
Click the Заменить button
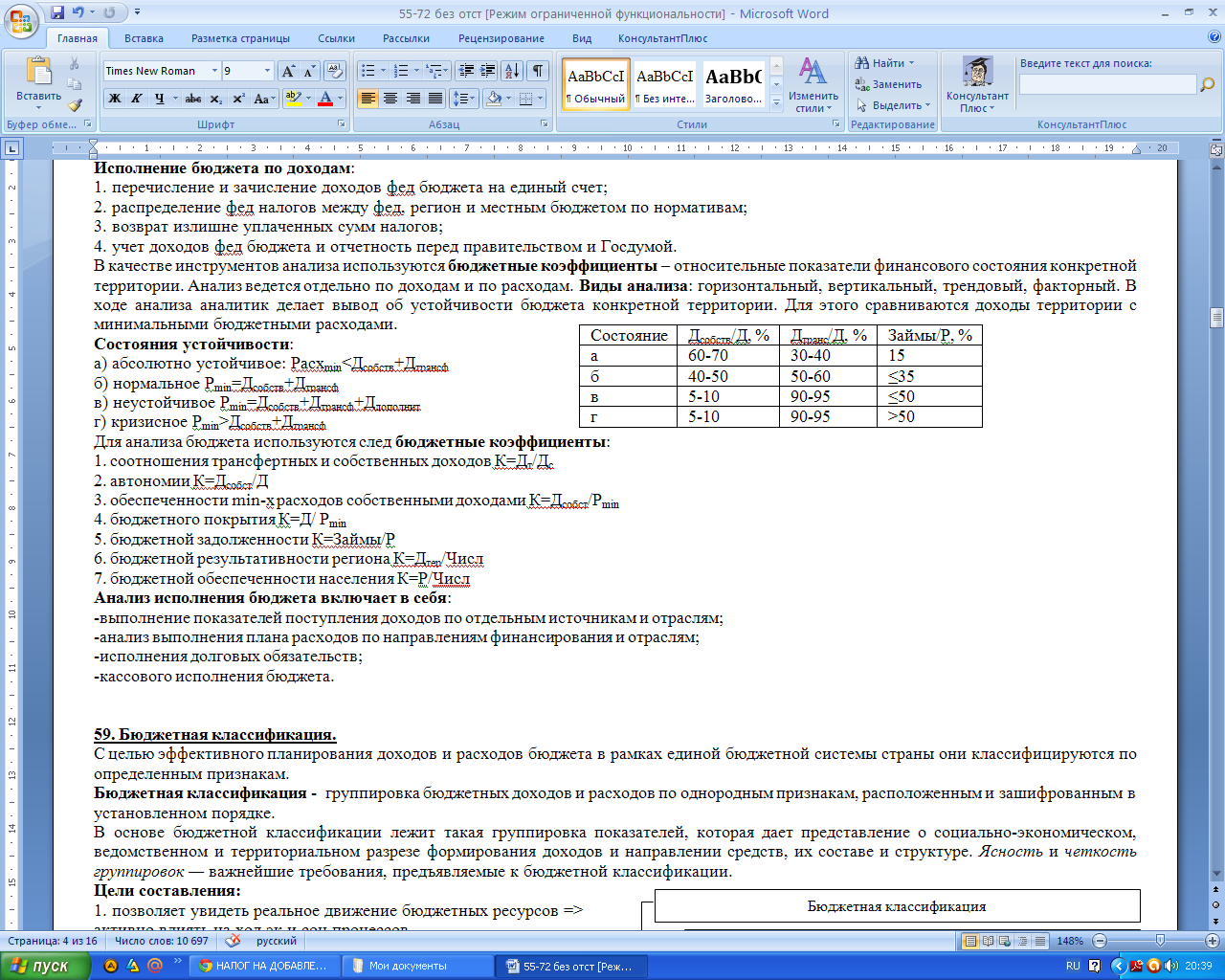tap(888, 84)
